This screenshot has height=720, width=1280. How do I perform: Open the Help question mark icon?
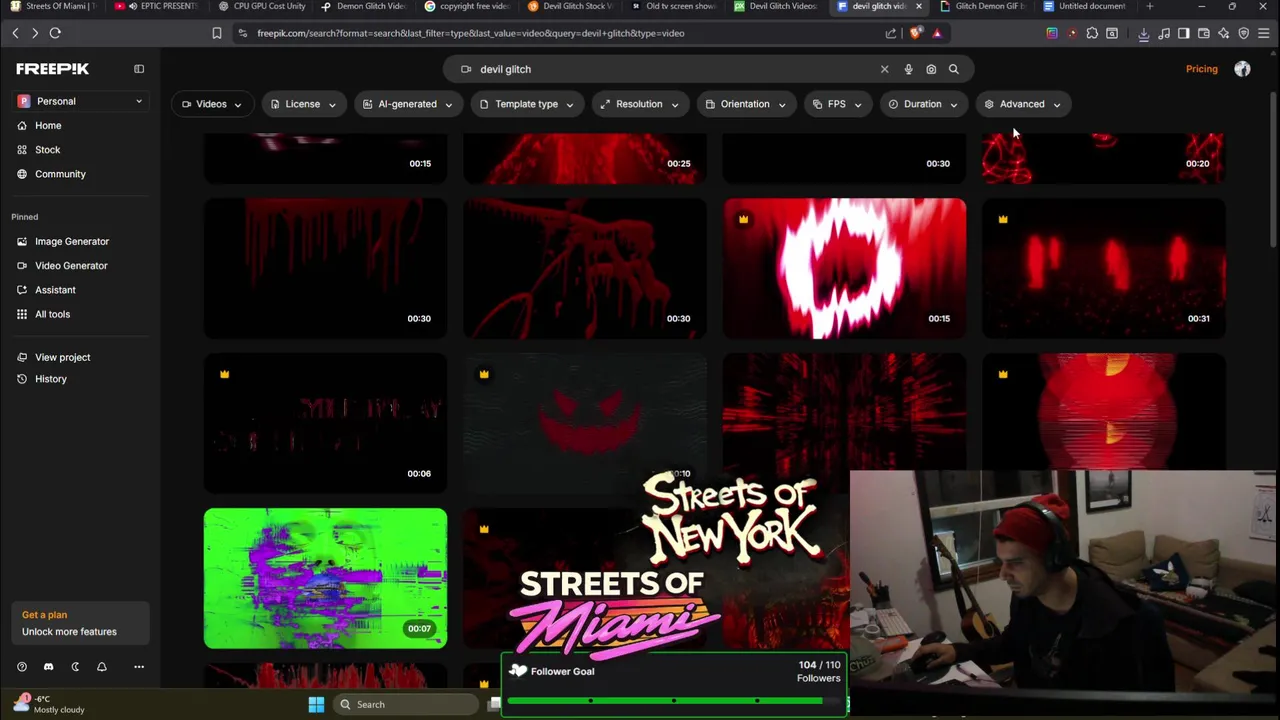(x=22, y=667)
